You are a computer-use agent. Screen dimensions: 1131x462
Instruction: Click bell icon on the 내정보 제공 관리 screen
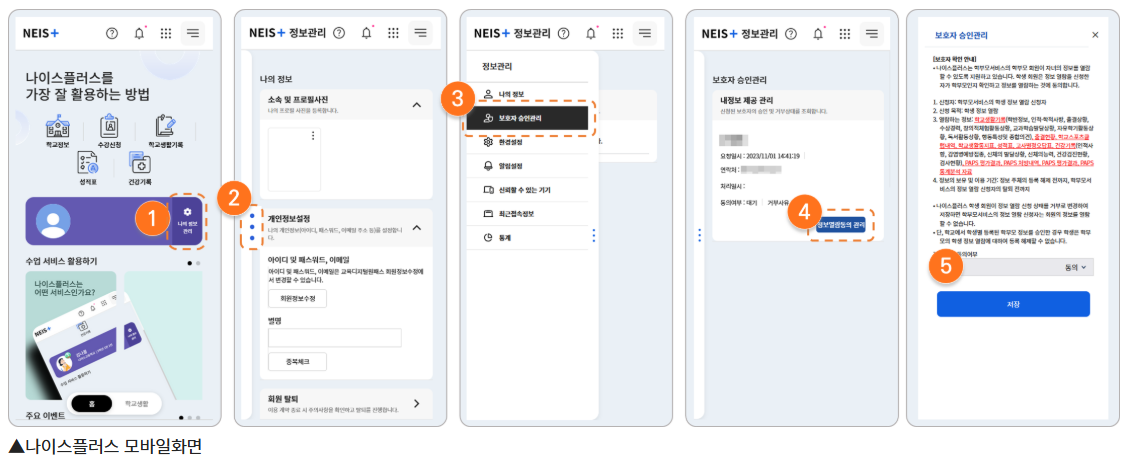pos(818,33)
